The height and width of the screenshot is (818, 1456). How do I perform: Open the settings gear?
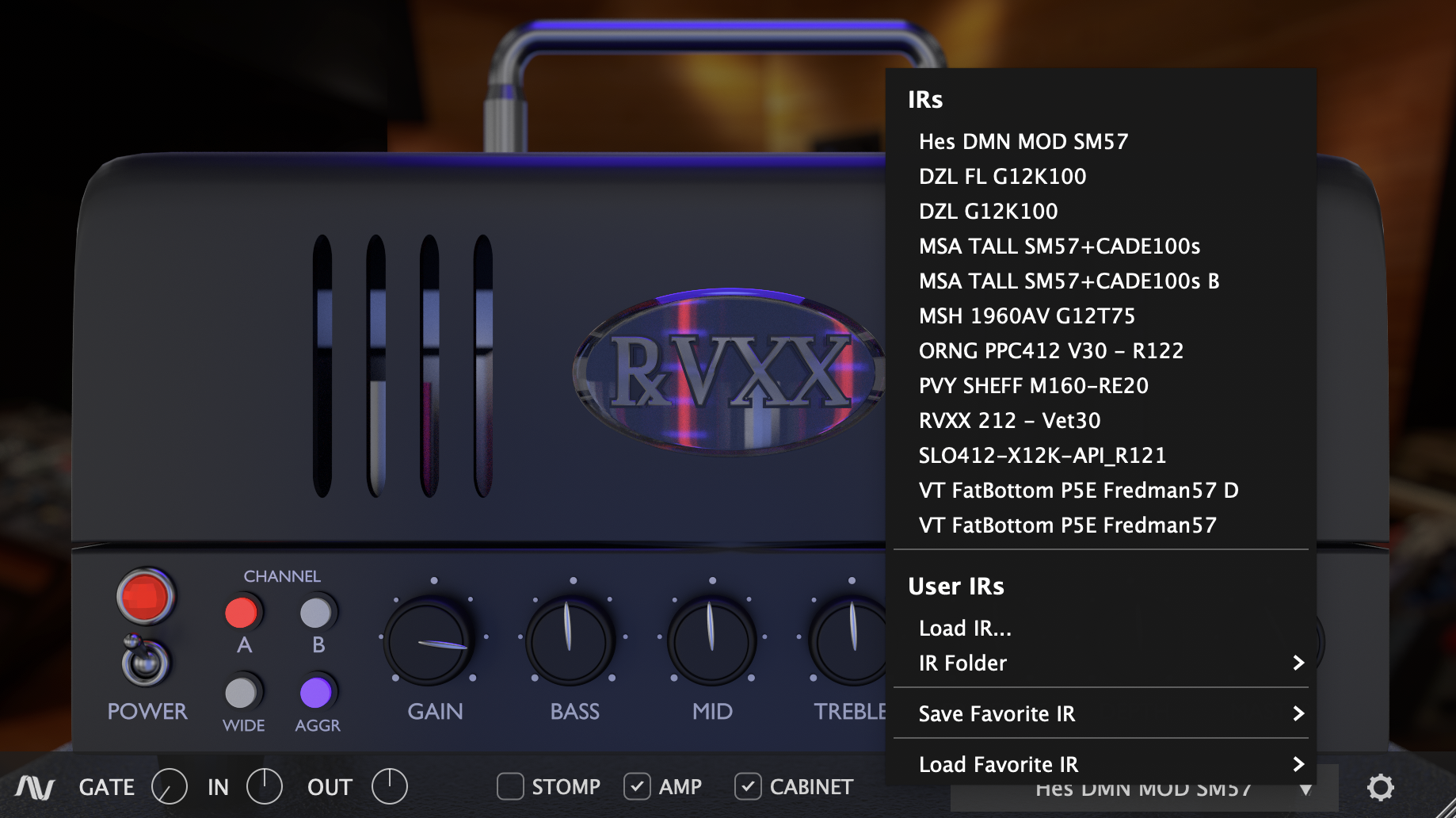click(1380, 787)
